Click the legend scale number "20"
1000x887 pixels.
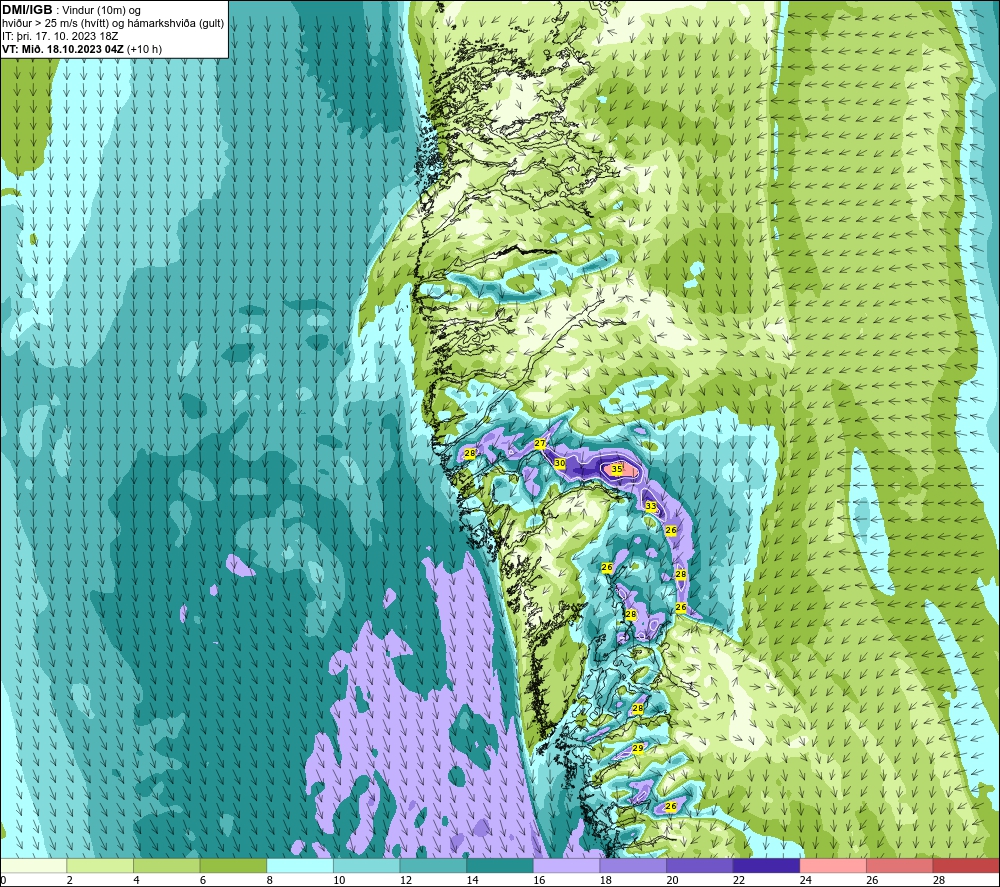pyautogui.click(x=672, y=880)
